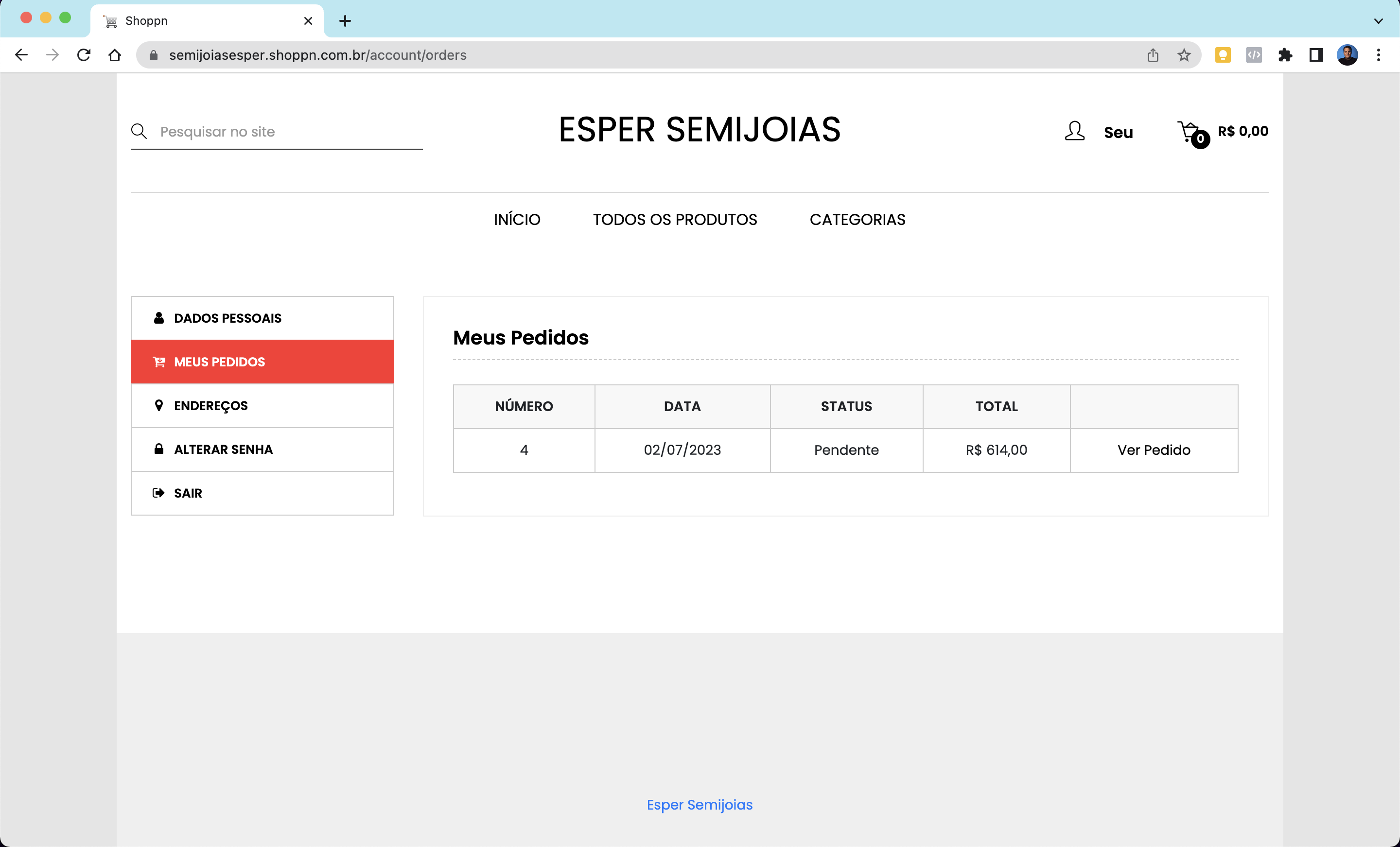Viewport: 1400px width, 847px height.
Task: Click the STATUS column header
Action: click(847, 406)
